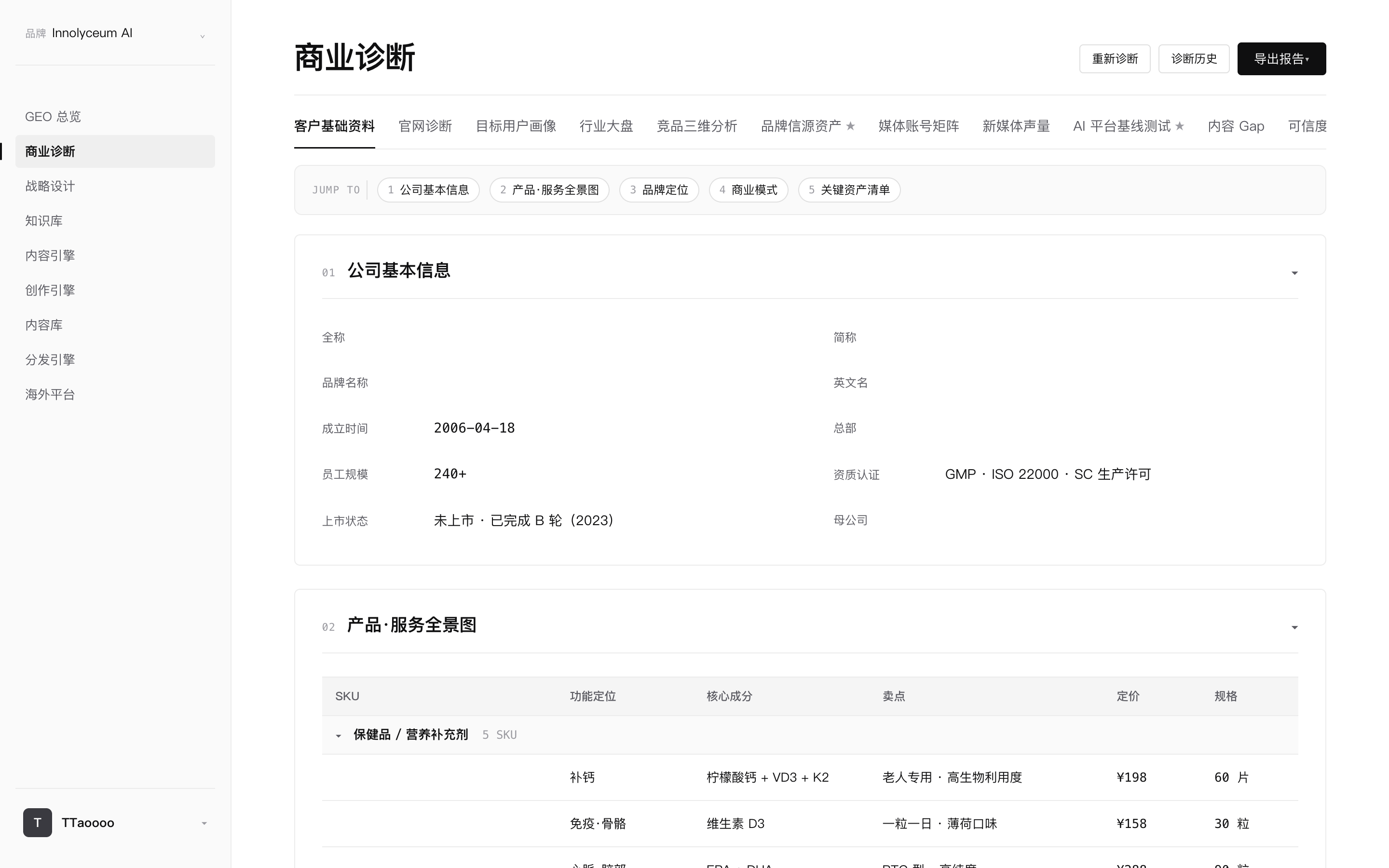Navigate to 创作引擎
This screenshot has height=868, width=1389.
(x=115, y=290)
